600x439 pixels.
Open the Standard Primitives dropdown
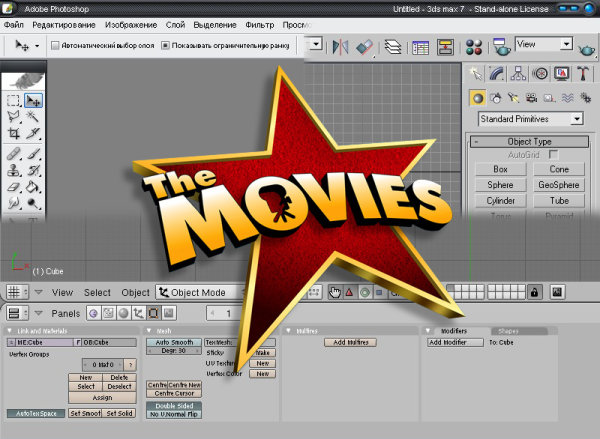coord(531,119)
